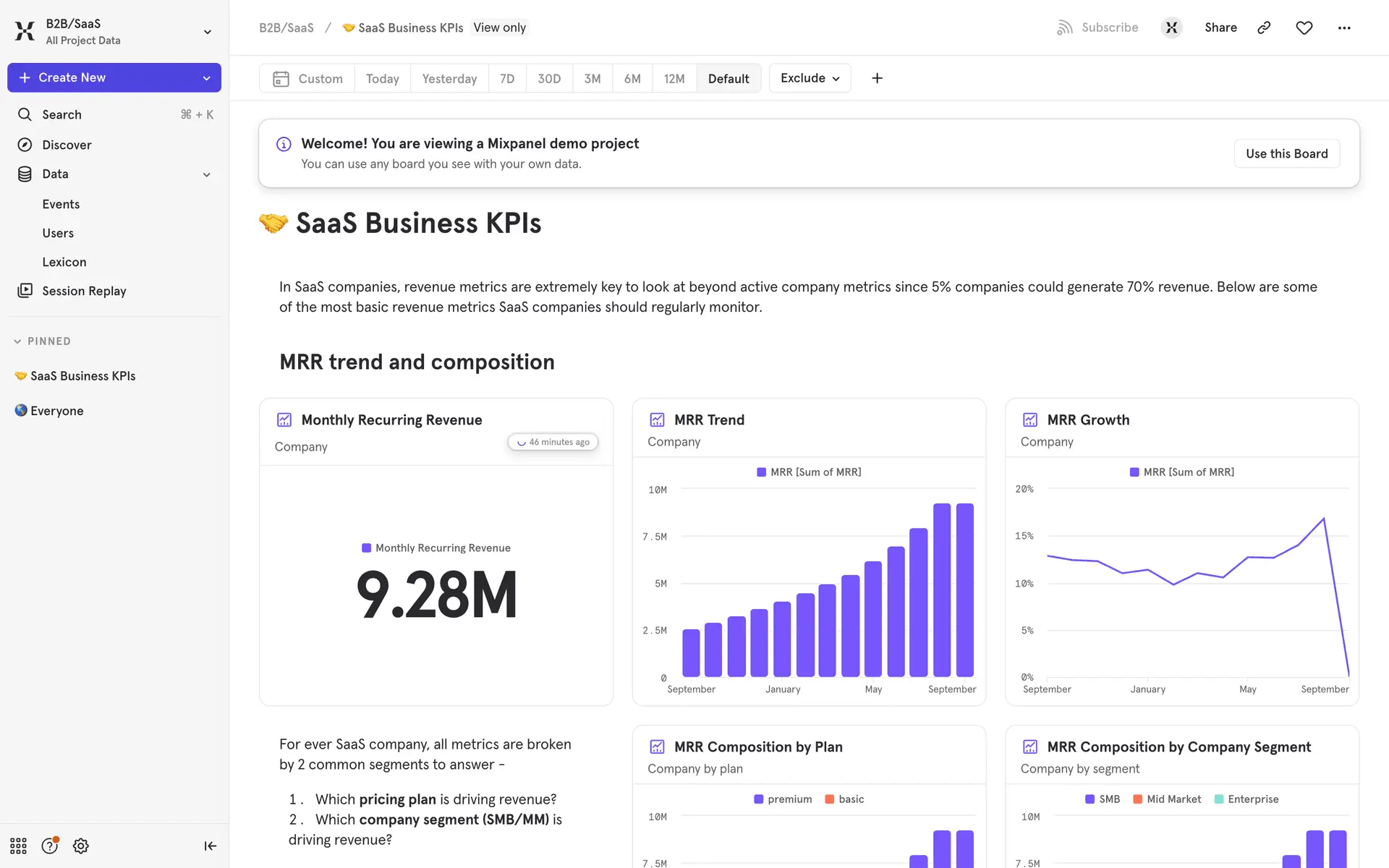Favorite the board with heart icon

(x=1304, y=27)
